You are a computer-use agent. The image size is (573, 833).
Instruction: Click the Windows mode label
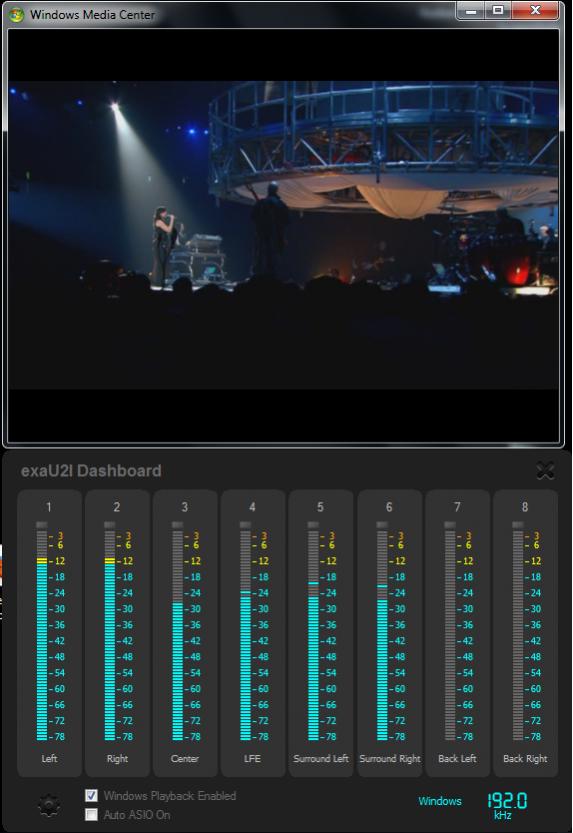[440, 801]
